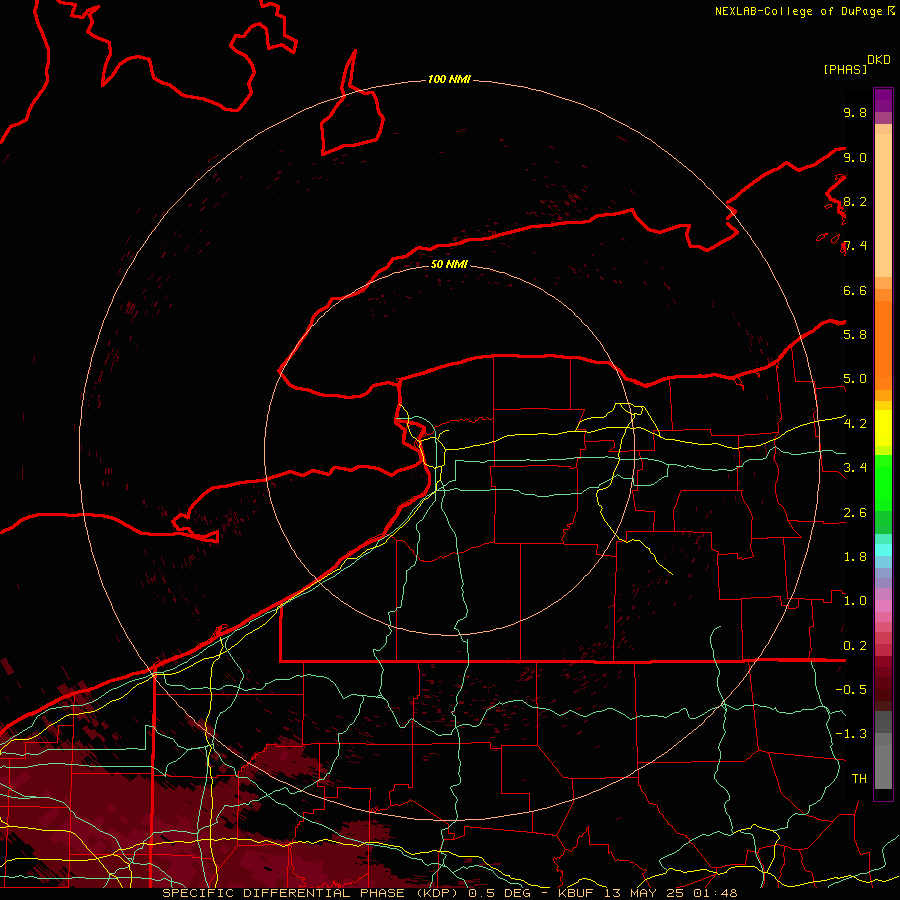The width and height of the screenshot is (900, 900).
Task: Pick the bright green segment of the color bar
Action: click(x=883, y=482)
